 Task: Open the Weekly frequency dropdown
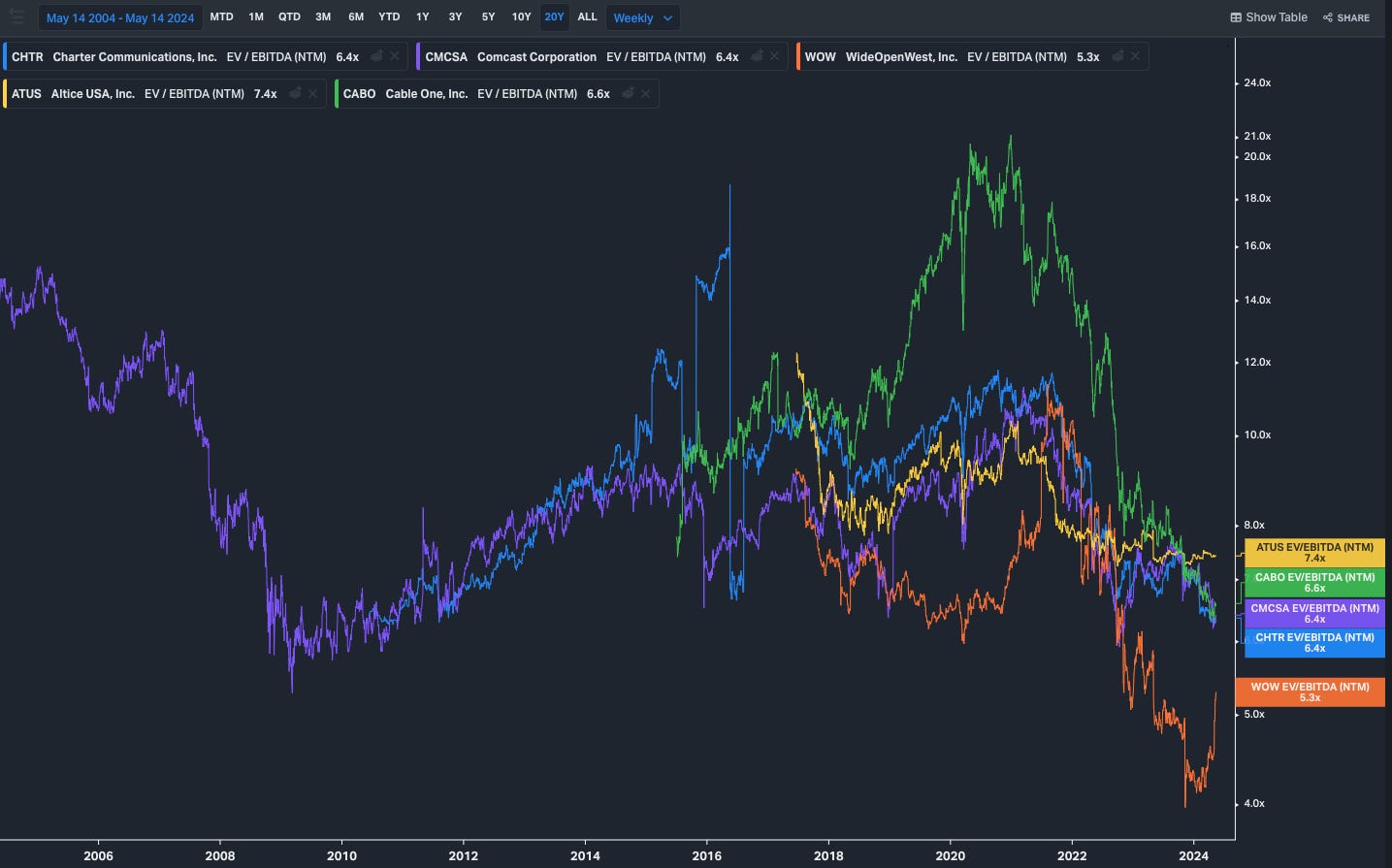click(642, 17)
